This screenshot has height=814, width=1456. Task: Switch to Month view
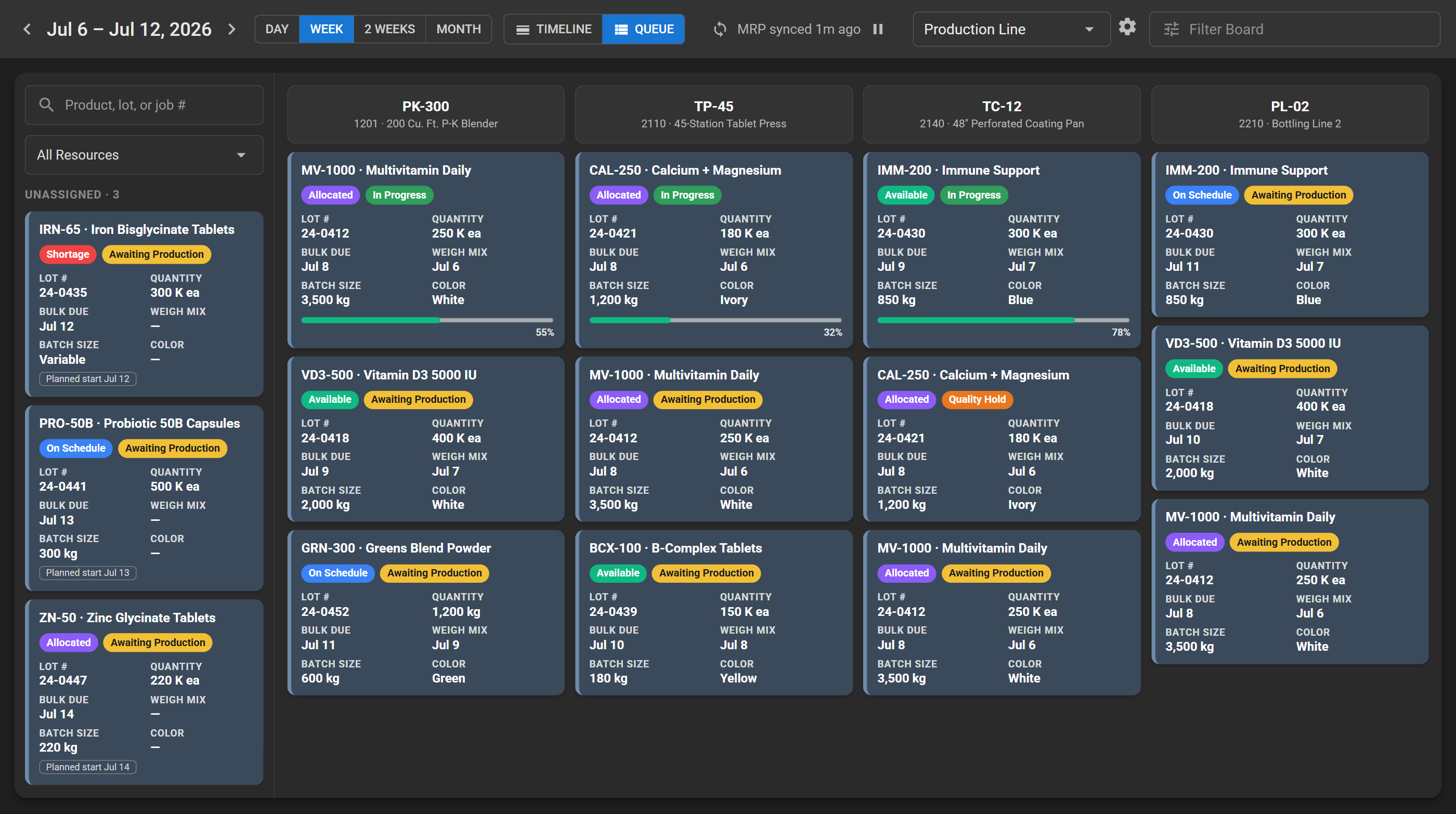pos(459,29)
